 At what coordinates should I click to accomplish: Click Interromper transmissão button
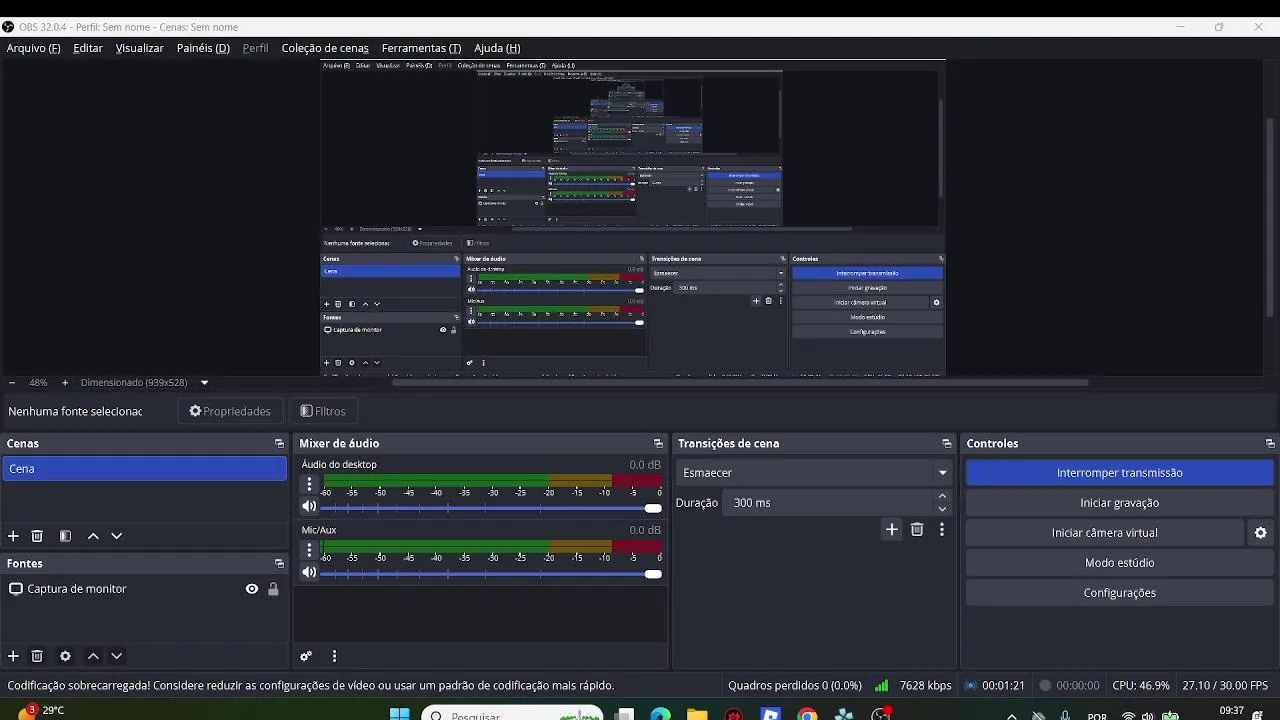coord(1119,473)
